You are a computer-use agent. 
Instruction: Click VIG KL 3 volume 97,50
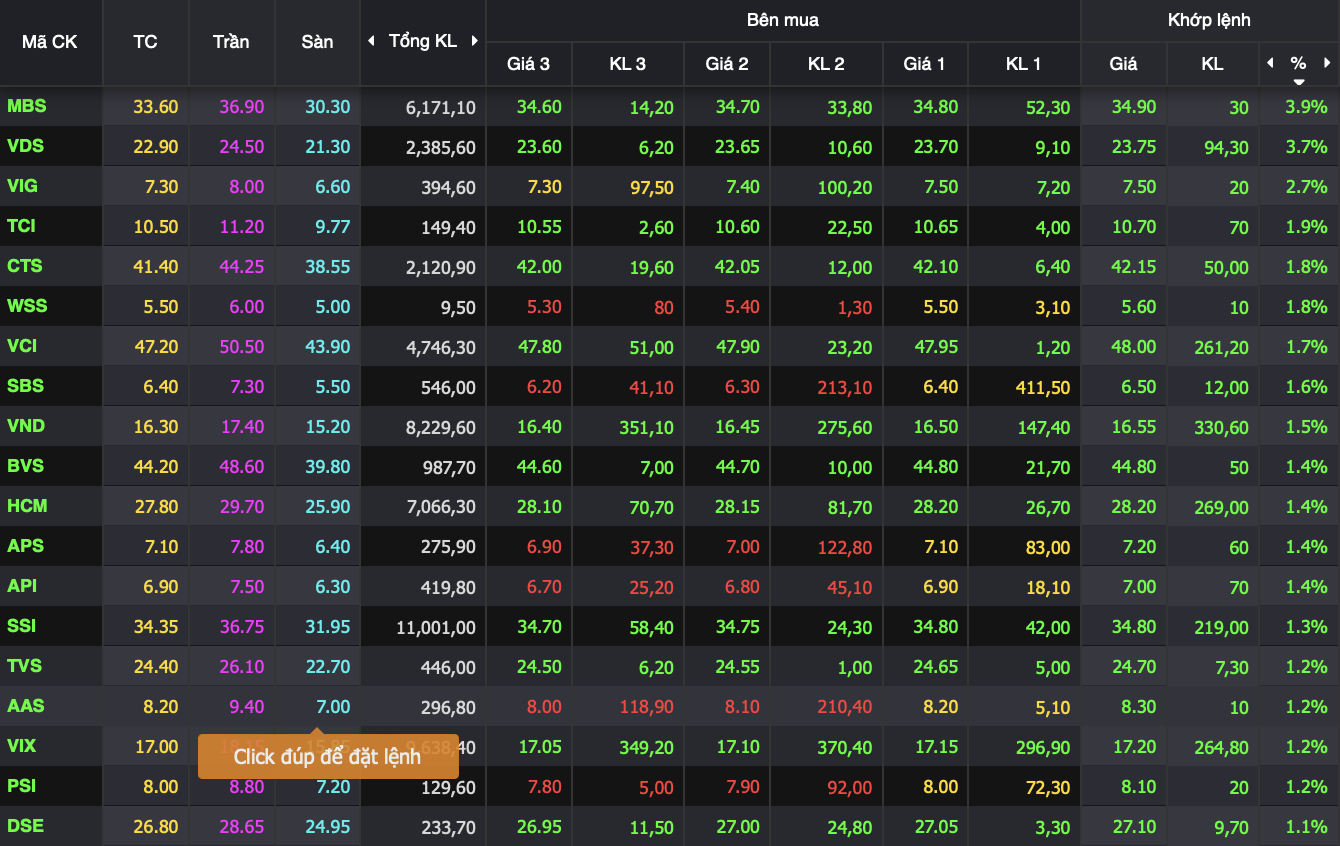point(651,188)
